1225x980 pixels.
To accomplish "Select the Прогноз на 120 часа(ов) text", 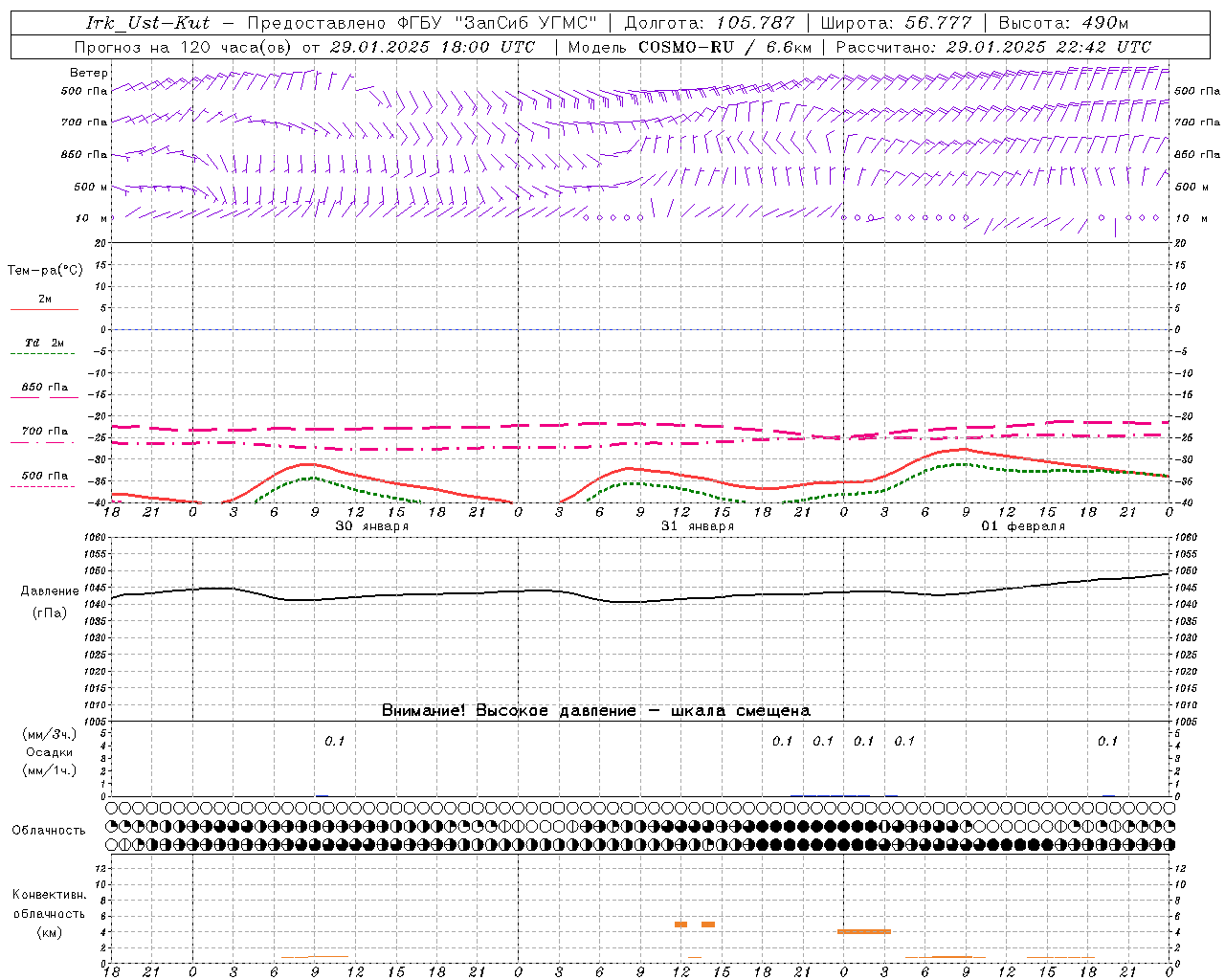I will coord(184,47).
